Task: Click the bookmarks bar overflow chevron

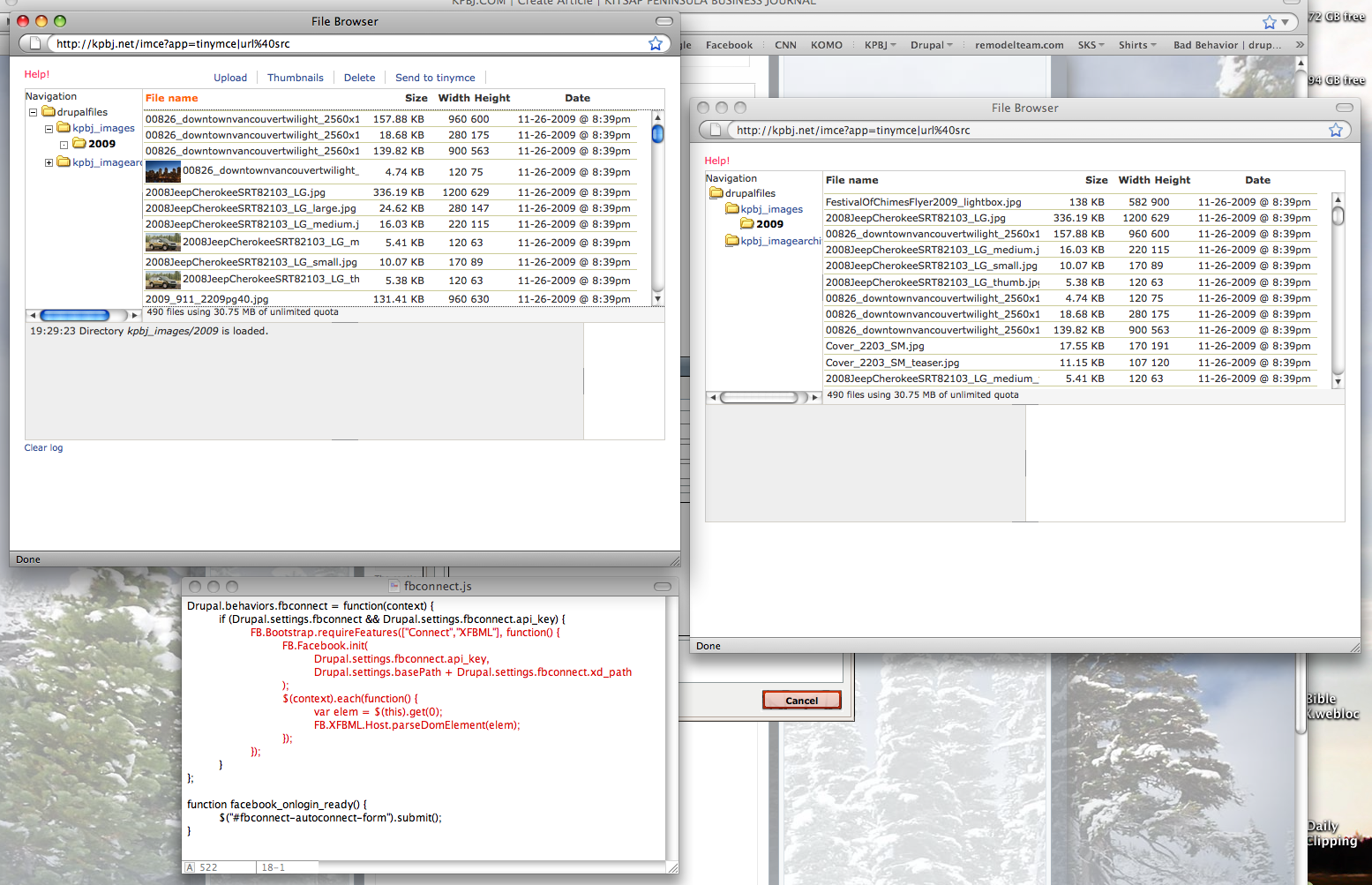Action: [x=1299, y=45]
